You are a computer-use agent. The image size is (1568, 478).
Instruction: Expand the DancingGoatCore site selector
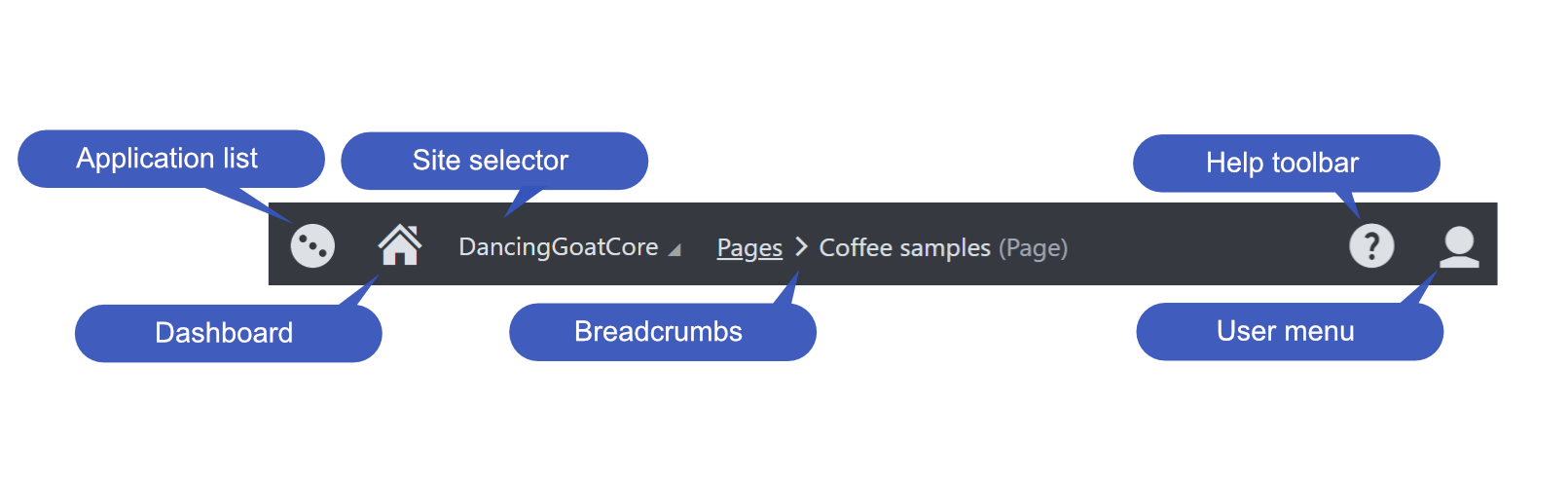569,247
